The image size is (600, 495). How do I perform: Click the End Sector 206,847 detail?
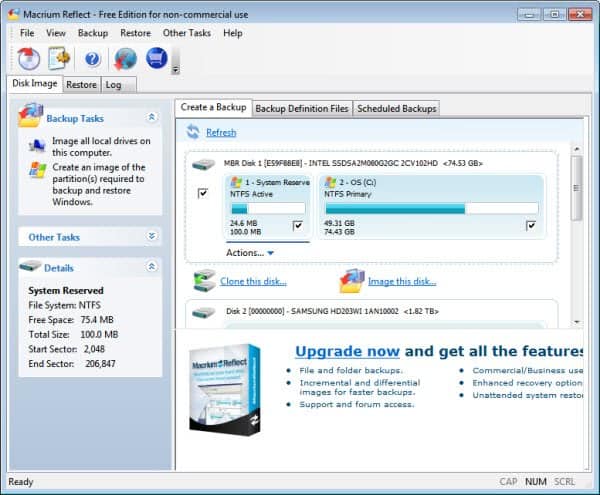72,363
